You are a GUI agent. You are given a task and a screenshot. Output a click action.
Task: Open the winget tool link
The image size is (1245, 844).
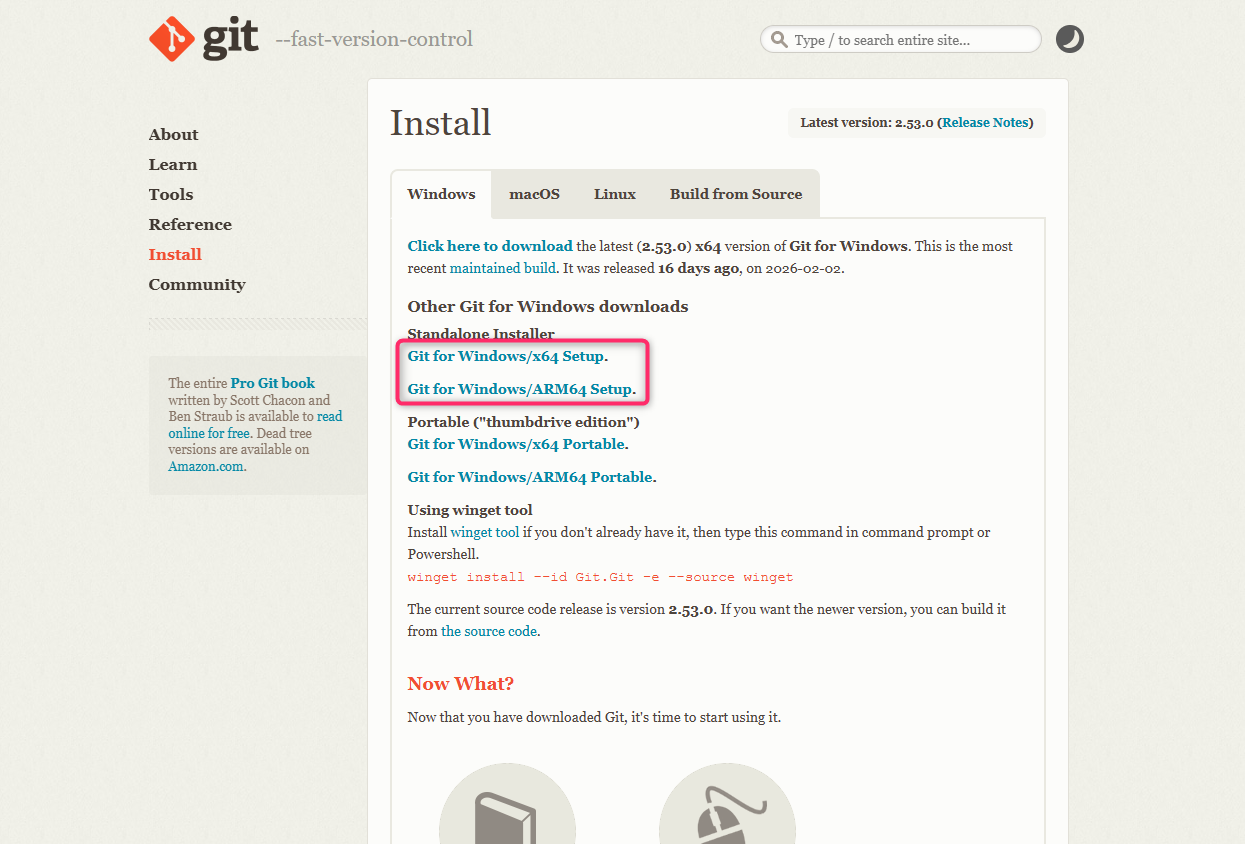click(484, 533)
